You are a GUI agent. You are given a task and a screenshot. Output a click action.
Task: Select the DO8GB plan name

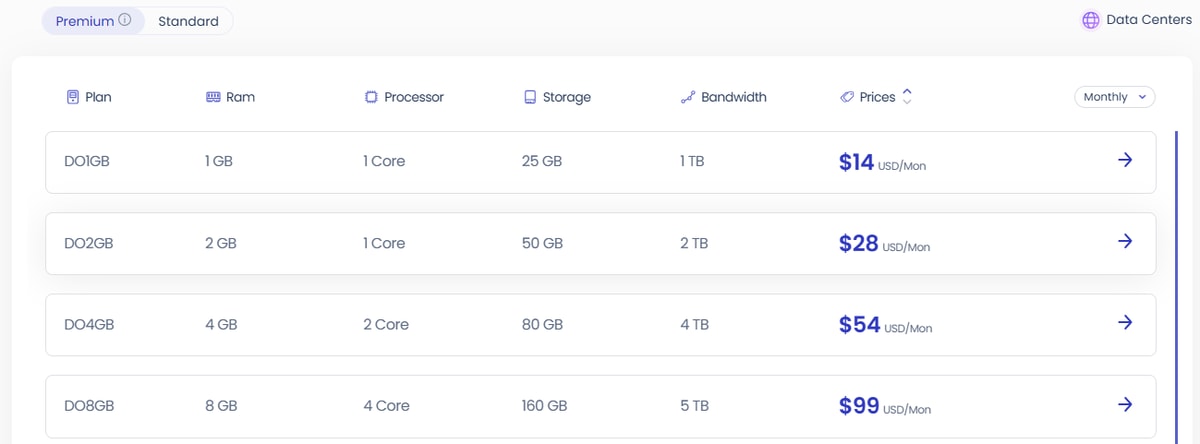pyautogui.click(x=89, y=406)
